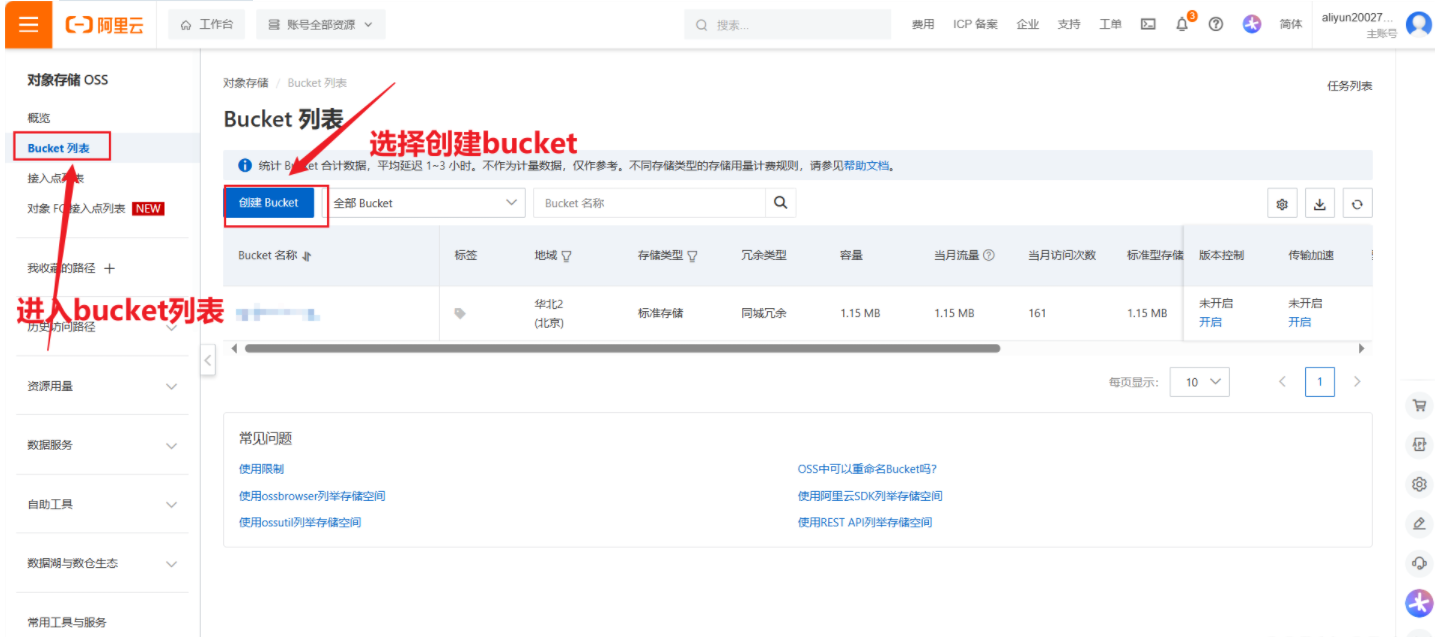Open the purple AI assistant icon in the header
Screen dimensions: 1435x637
point(1252,24)
